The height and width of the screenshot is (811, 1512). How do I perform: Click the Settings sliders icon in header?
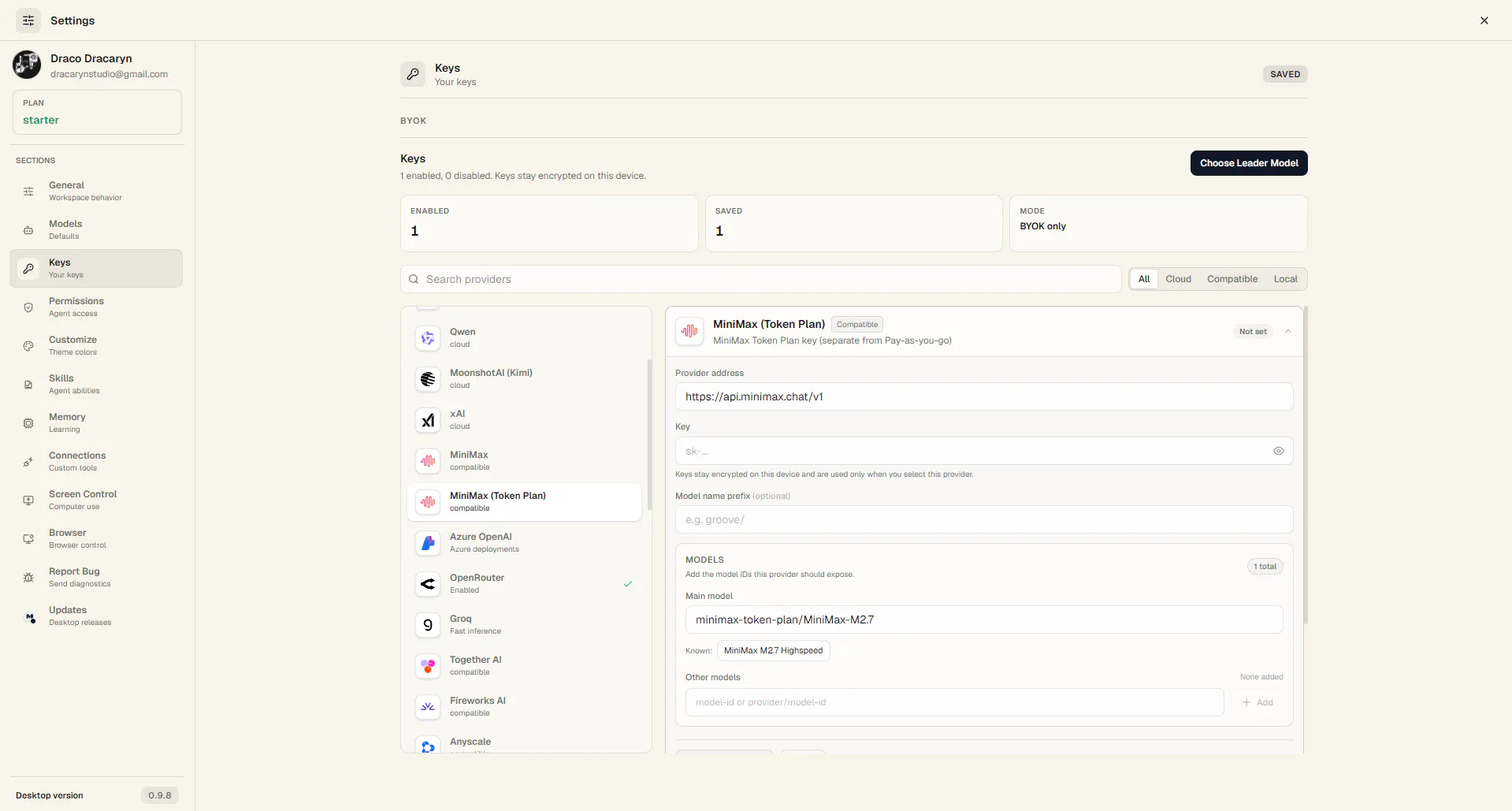(x=28, y=20)
